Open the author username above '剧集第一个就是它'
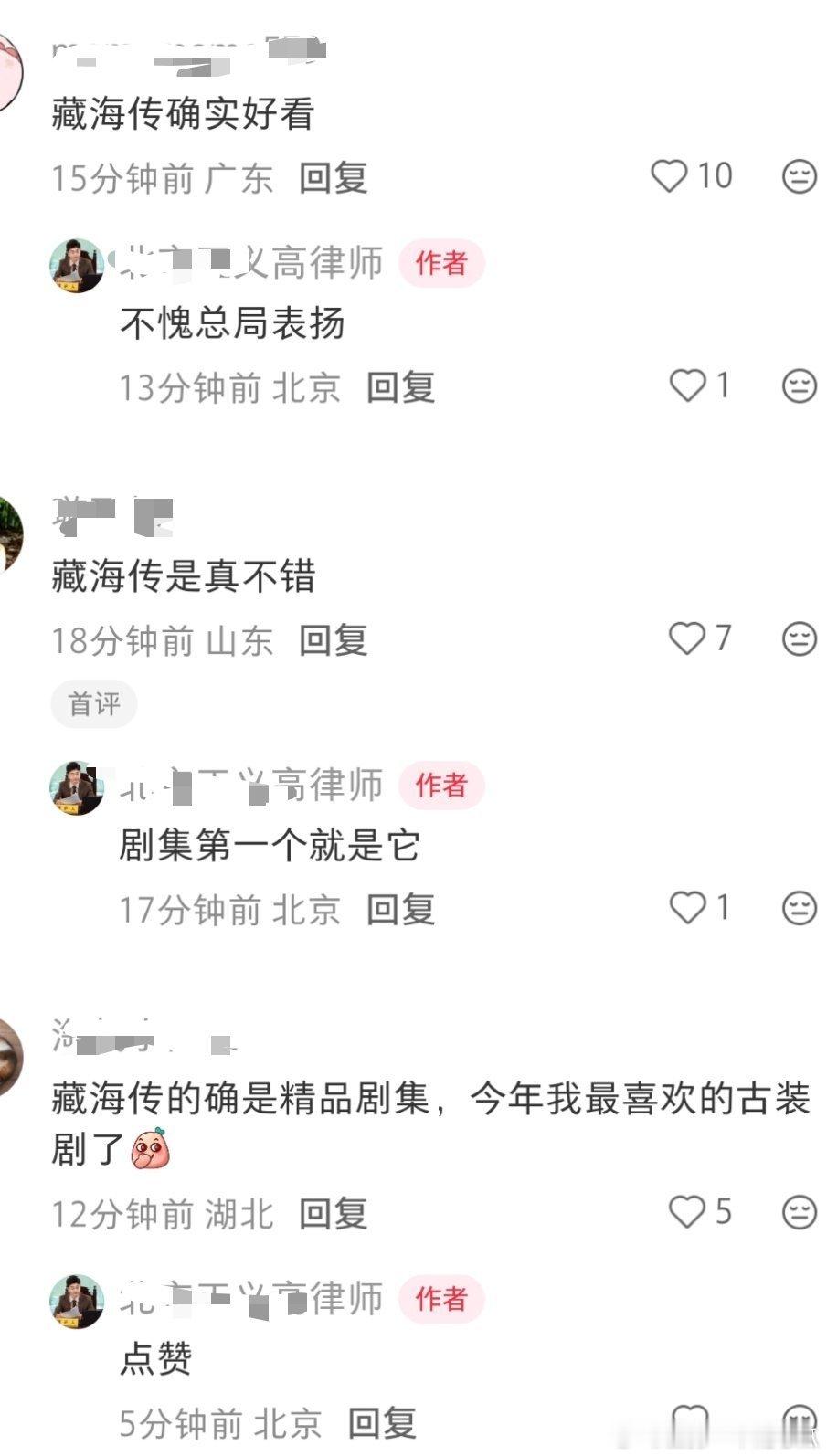The width and height of the screenshot is (827, 1456). click(251, 785)
